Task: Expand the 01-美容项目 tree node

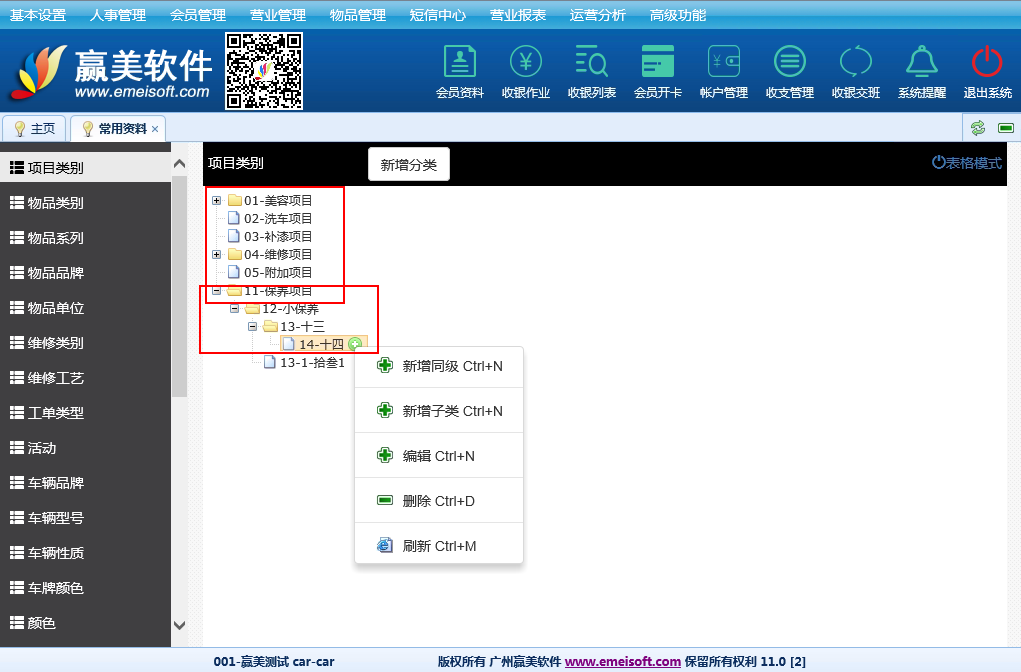Action: point(216,200)
